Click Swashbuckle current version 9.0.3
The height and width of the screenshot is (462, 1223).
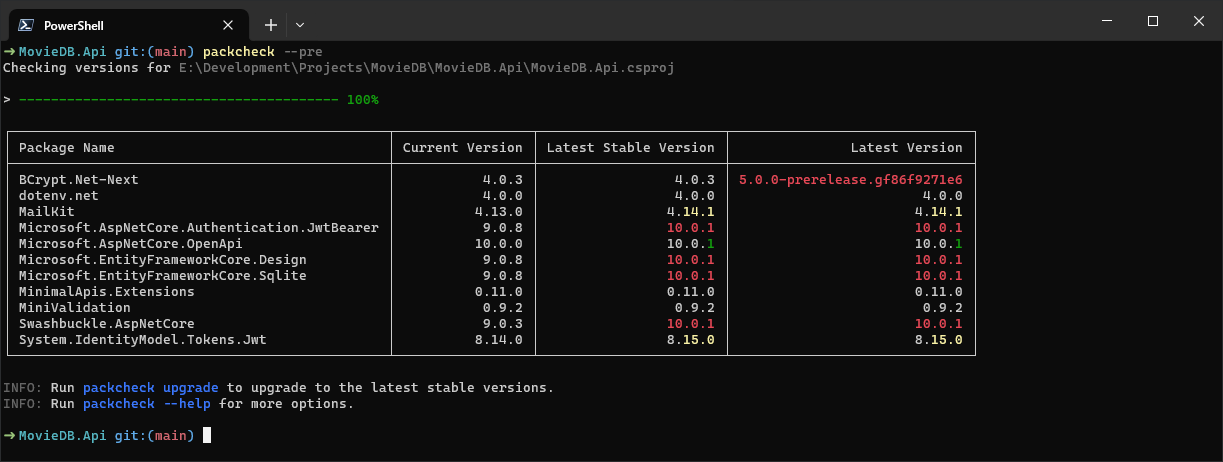click(x=503, y=324)
